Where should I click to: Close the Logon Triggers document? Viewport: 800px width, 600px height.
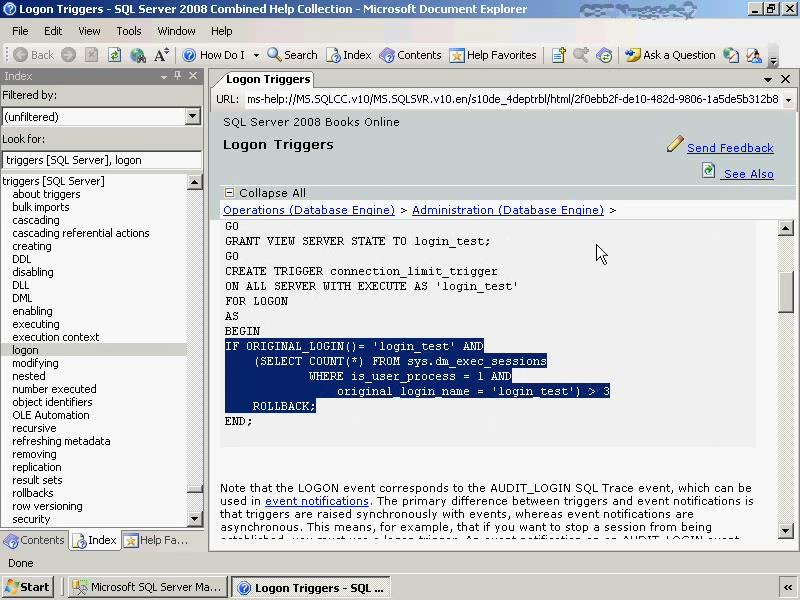786,79
